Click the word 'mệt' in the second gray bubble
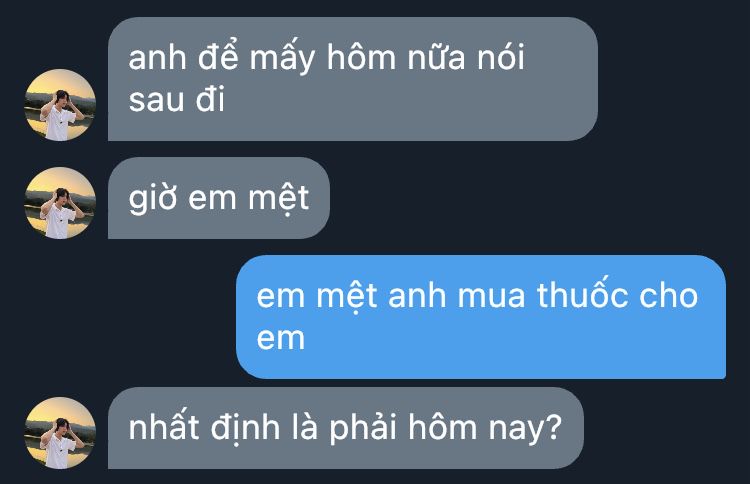Viewport: 750px width, 484px height. pos(278,199)
